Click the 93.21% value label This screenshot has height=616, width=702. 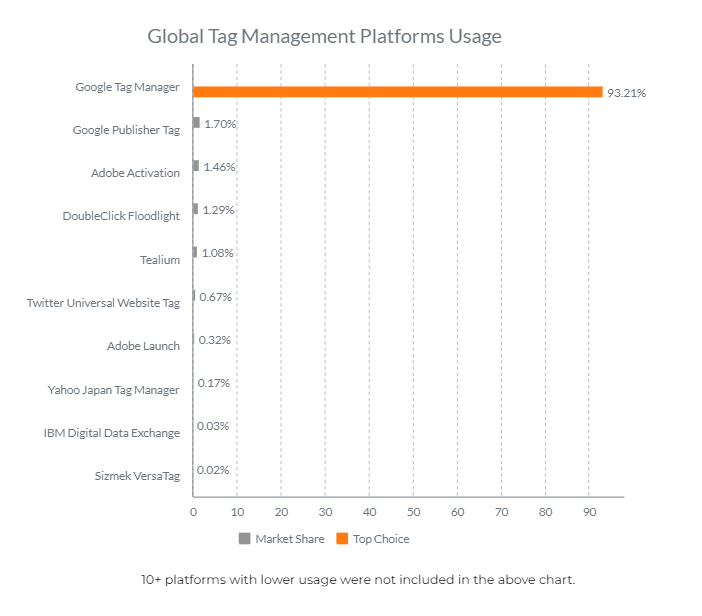tap(626, 93)
